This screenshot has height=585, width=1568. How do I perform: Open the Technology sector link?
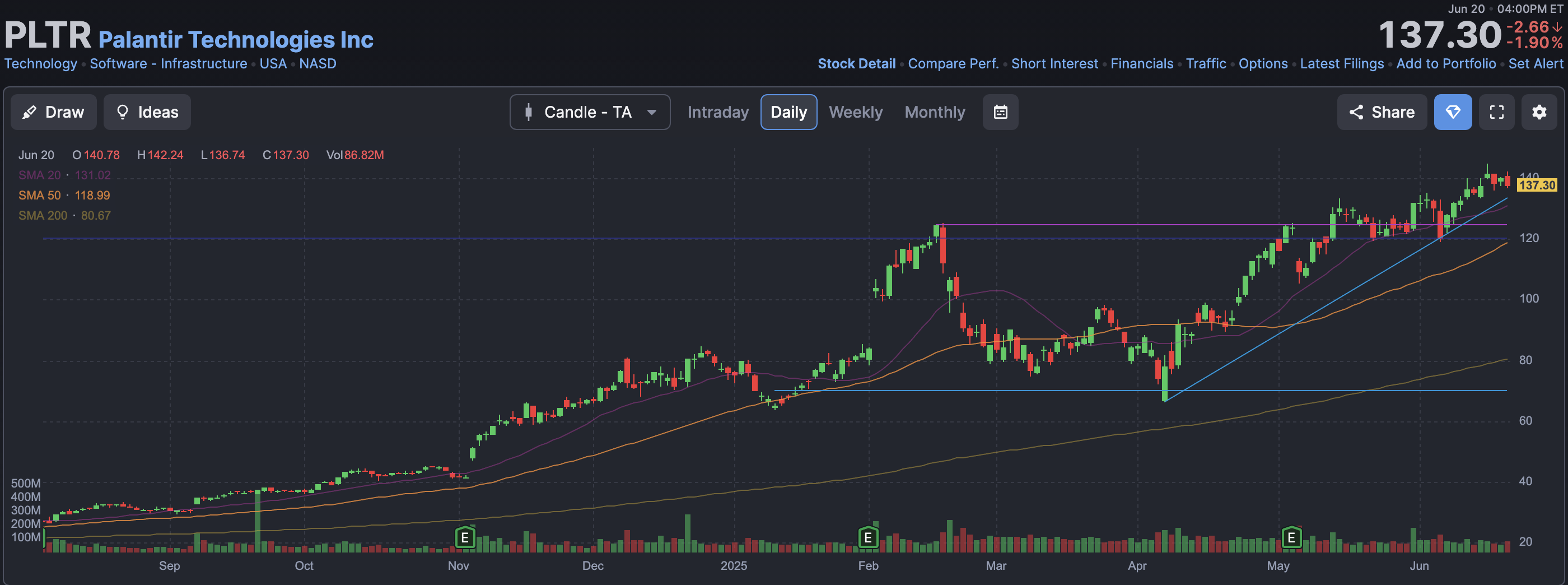(x=41, y=64)
